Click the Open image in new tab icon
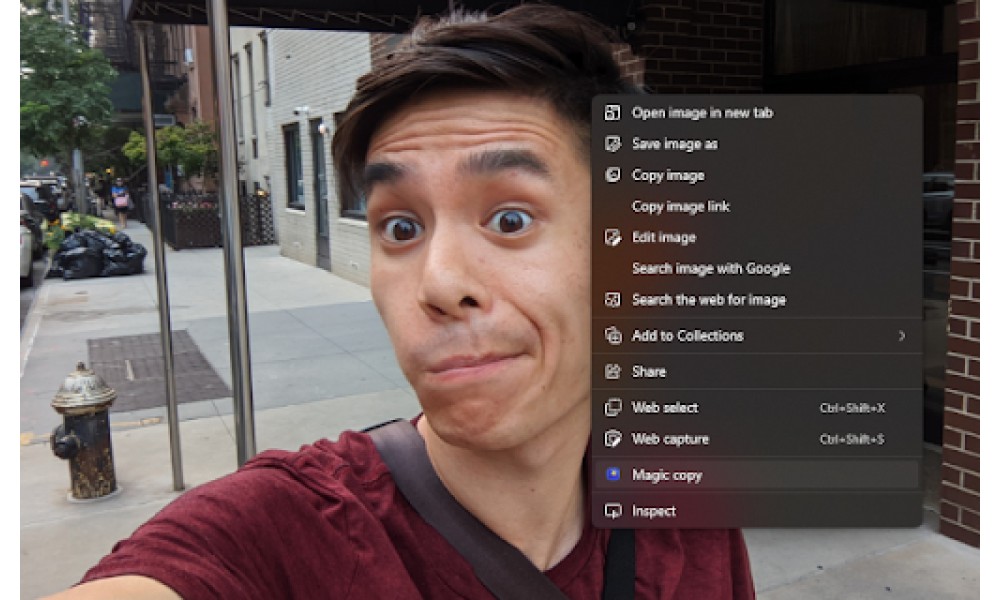1000x600 pixels. [x=612, y=113]
